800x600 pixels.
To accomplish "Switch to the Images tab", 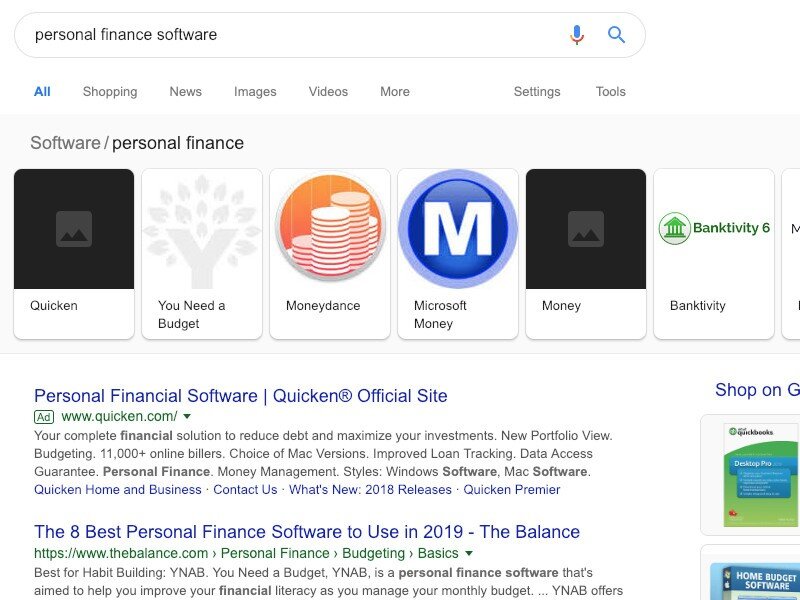I will 255,92.
